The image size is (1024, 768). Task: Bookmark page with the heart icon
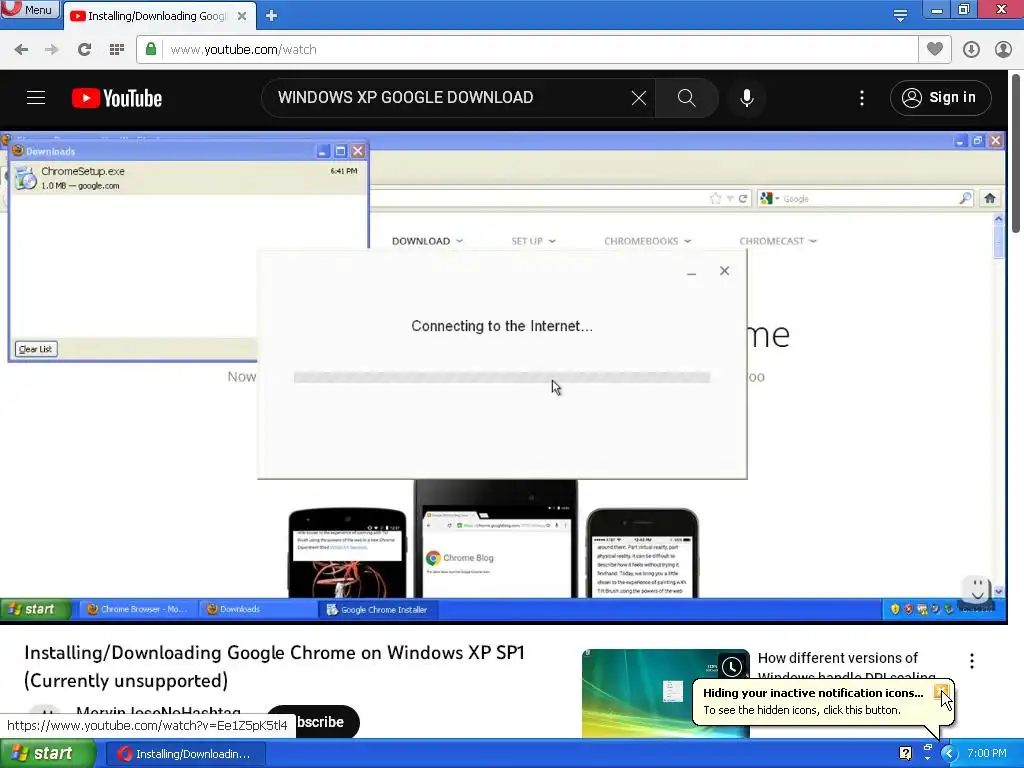click(x=935, y=50)
